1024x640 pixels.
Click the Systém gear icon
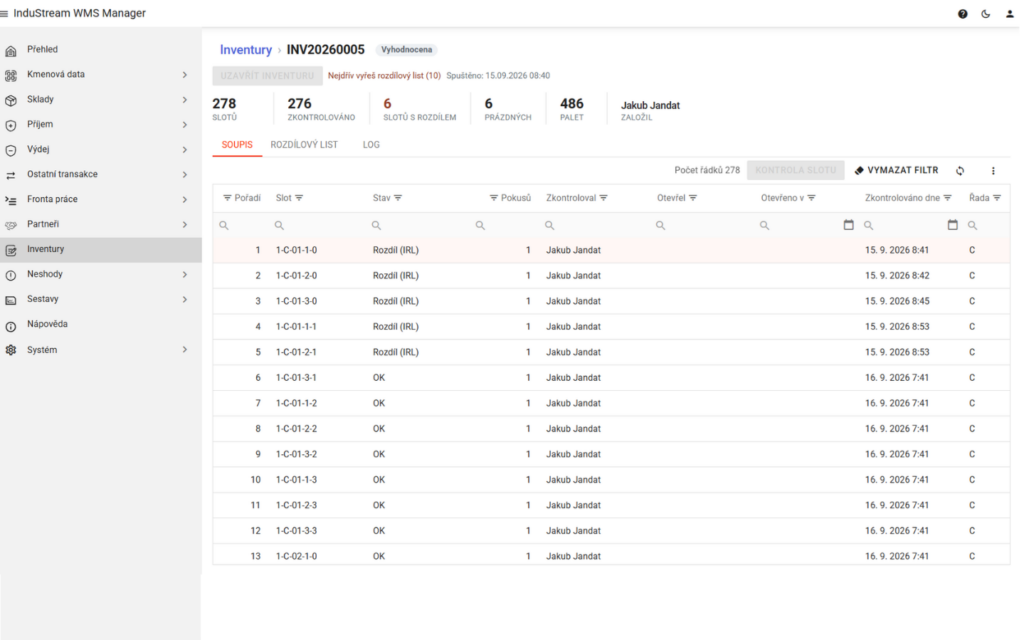pyautogui.click(x=11, y=350)
